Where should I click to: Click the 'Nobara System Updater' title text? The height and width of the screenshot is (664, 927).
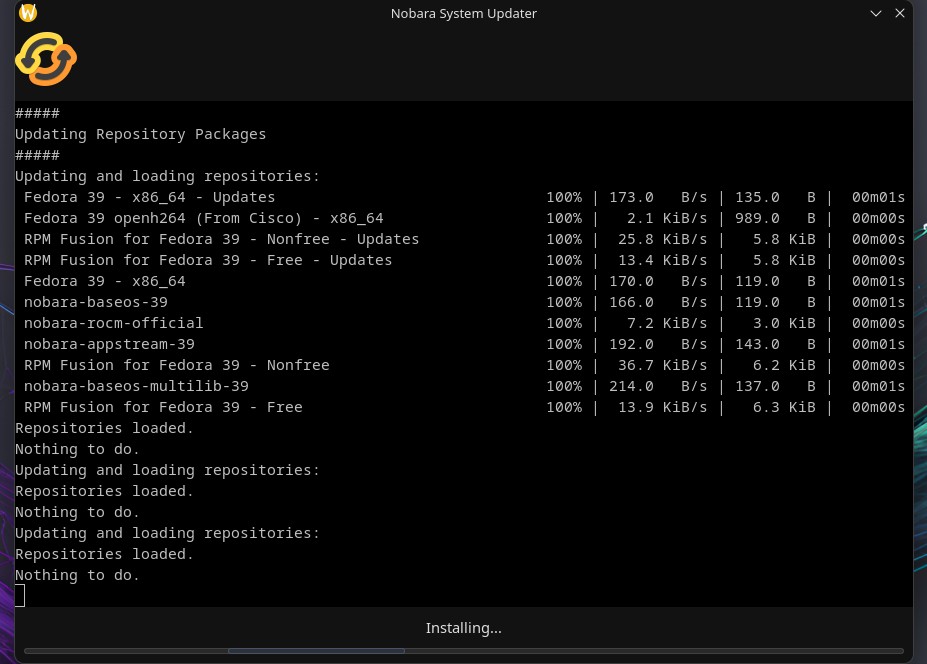[x=464, y=14]
